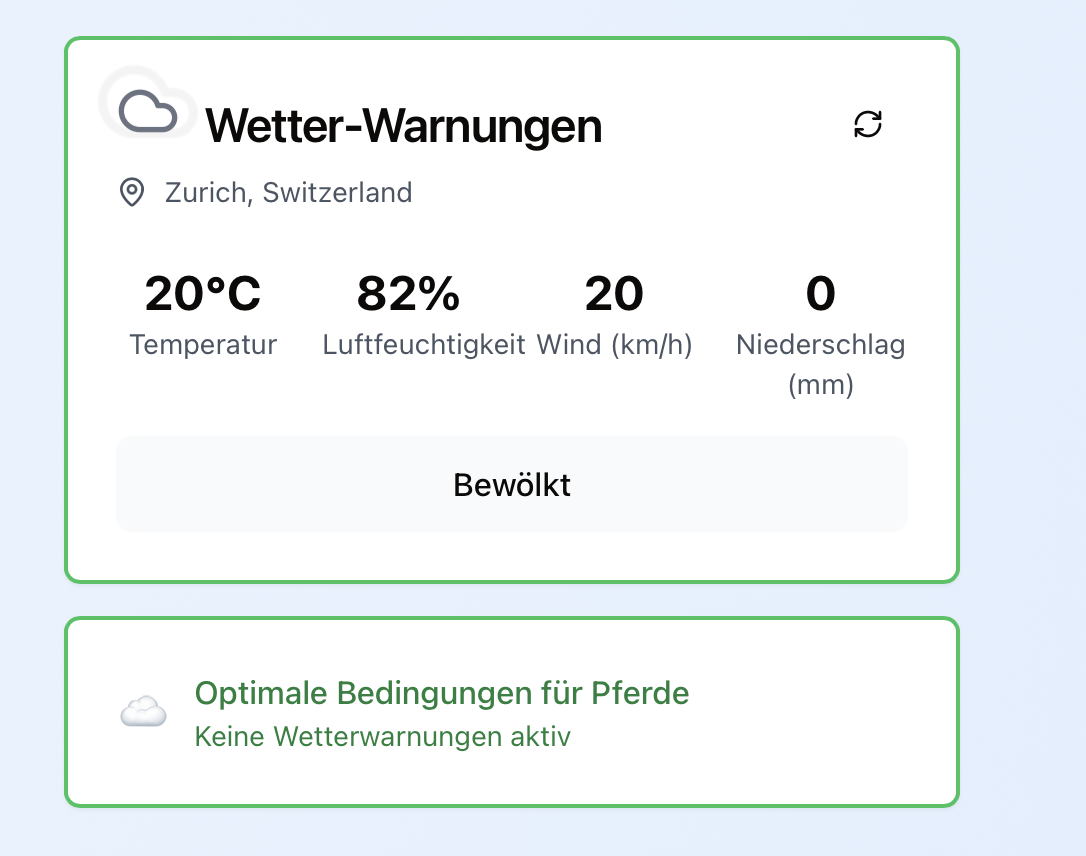Viewport: 1086px width, 856px height.
Task: Click the location pin icon
Action: 131,192
